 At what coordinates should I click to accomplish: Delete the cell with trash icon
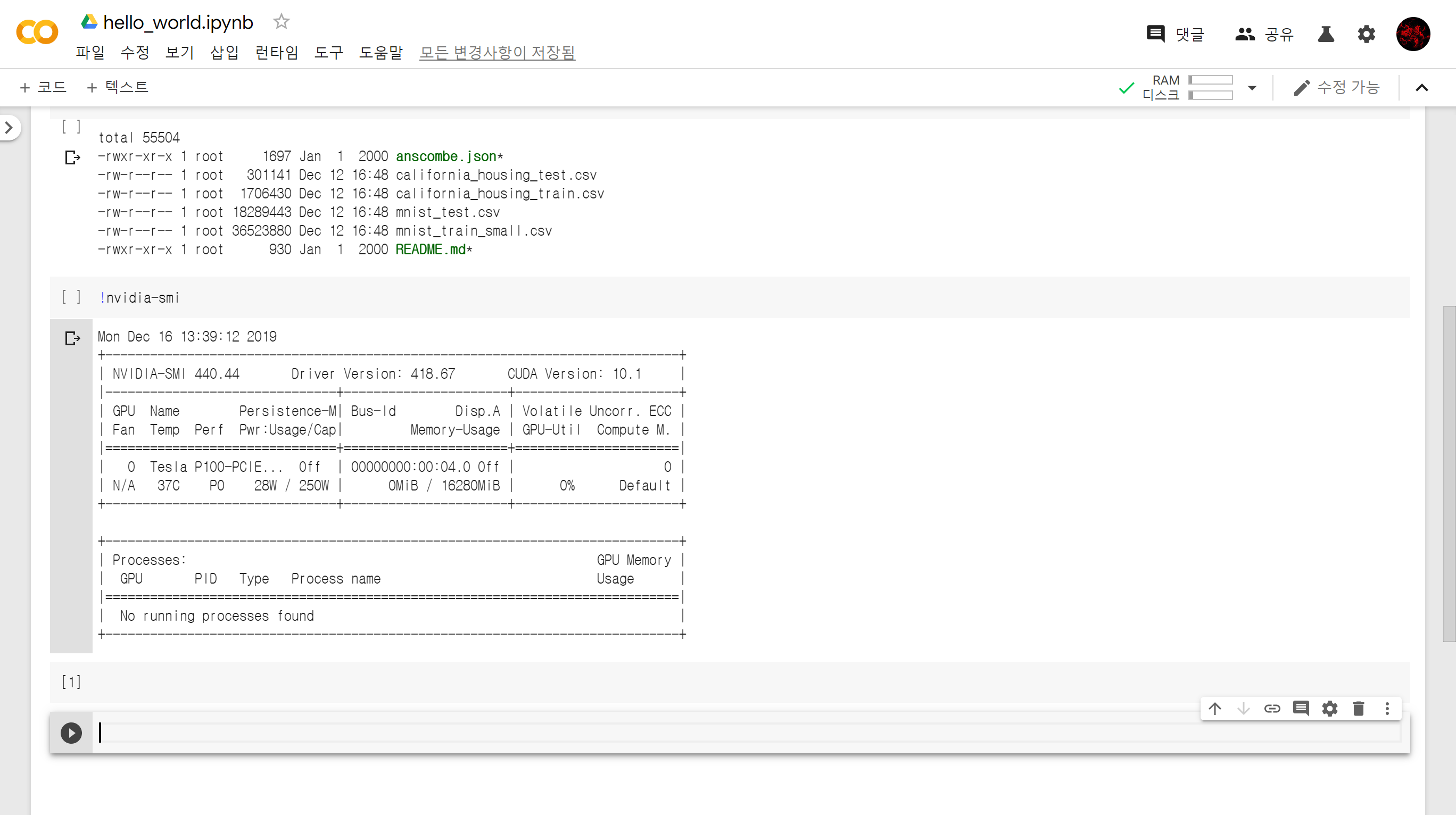[1358, 708]
